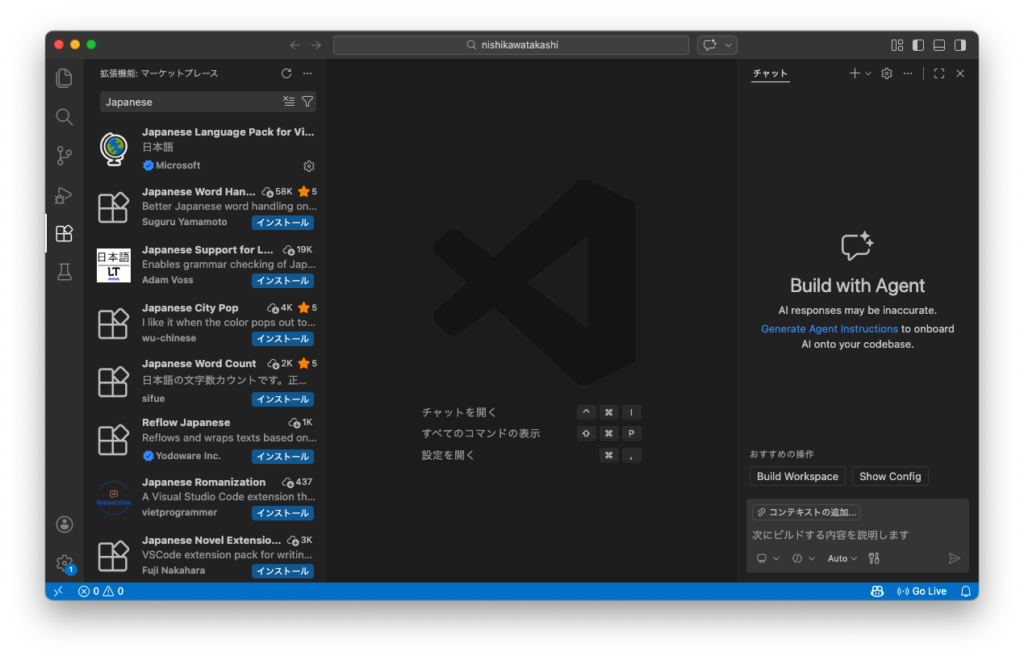The height and width of the screenshot is (660, 1024).
Task: Open the chat dropdown next to the title search bar
Action: (730, 45)
